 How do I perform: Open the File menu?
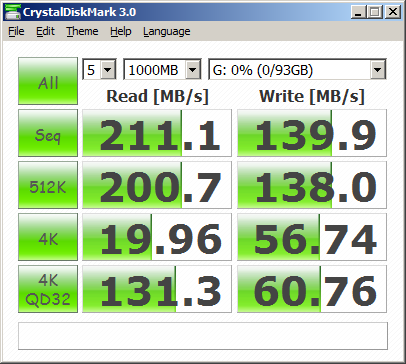pyautogui.click(x=16, y=31)
